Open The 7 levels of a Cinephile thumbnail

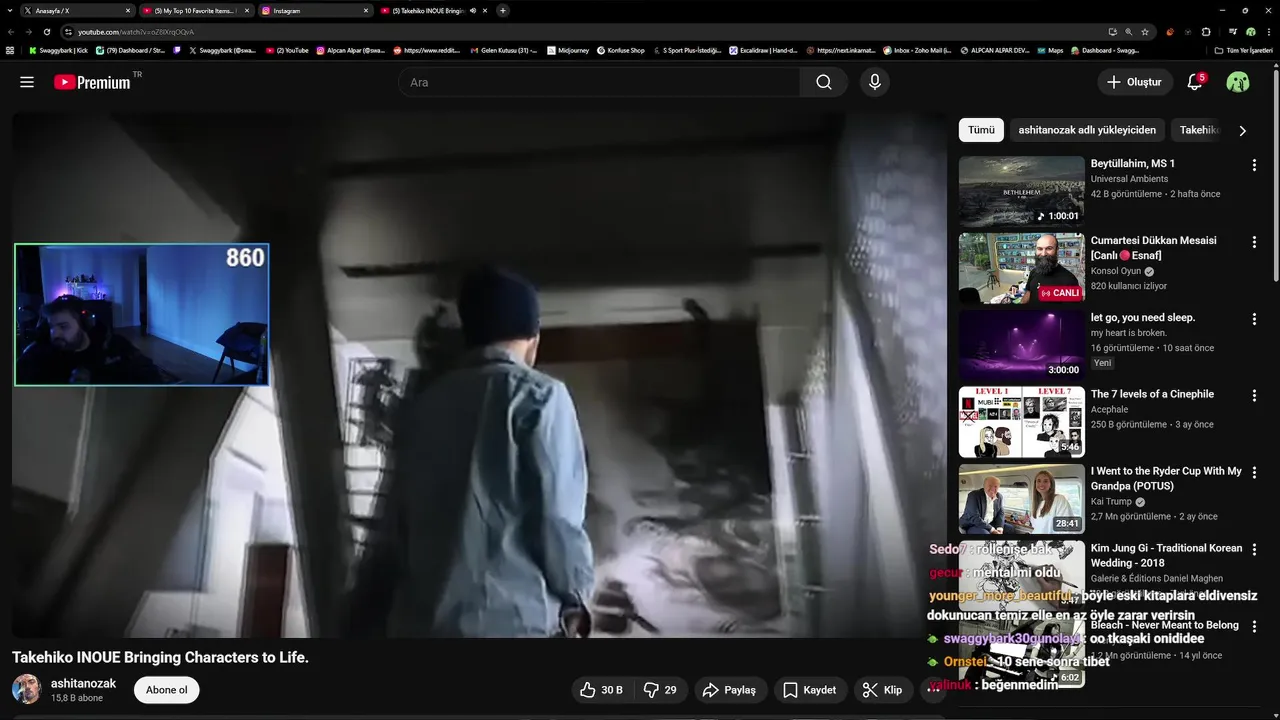point(1022,422)
